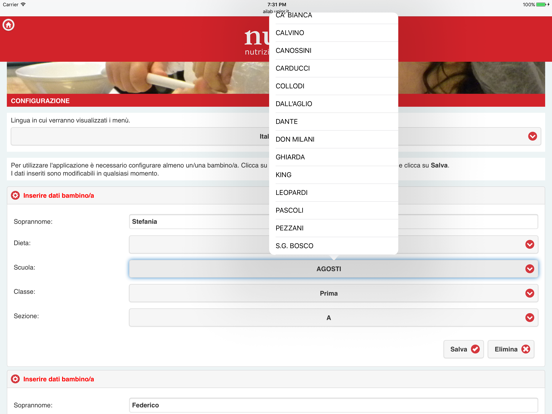
Task: Open the language dropdown arrow
Action: point(532,136)
